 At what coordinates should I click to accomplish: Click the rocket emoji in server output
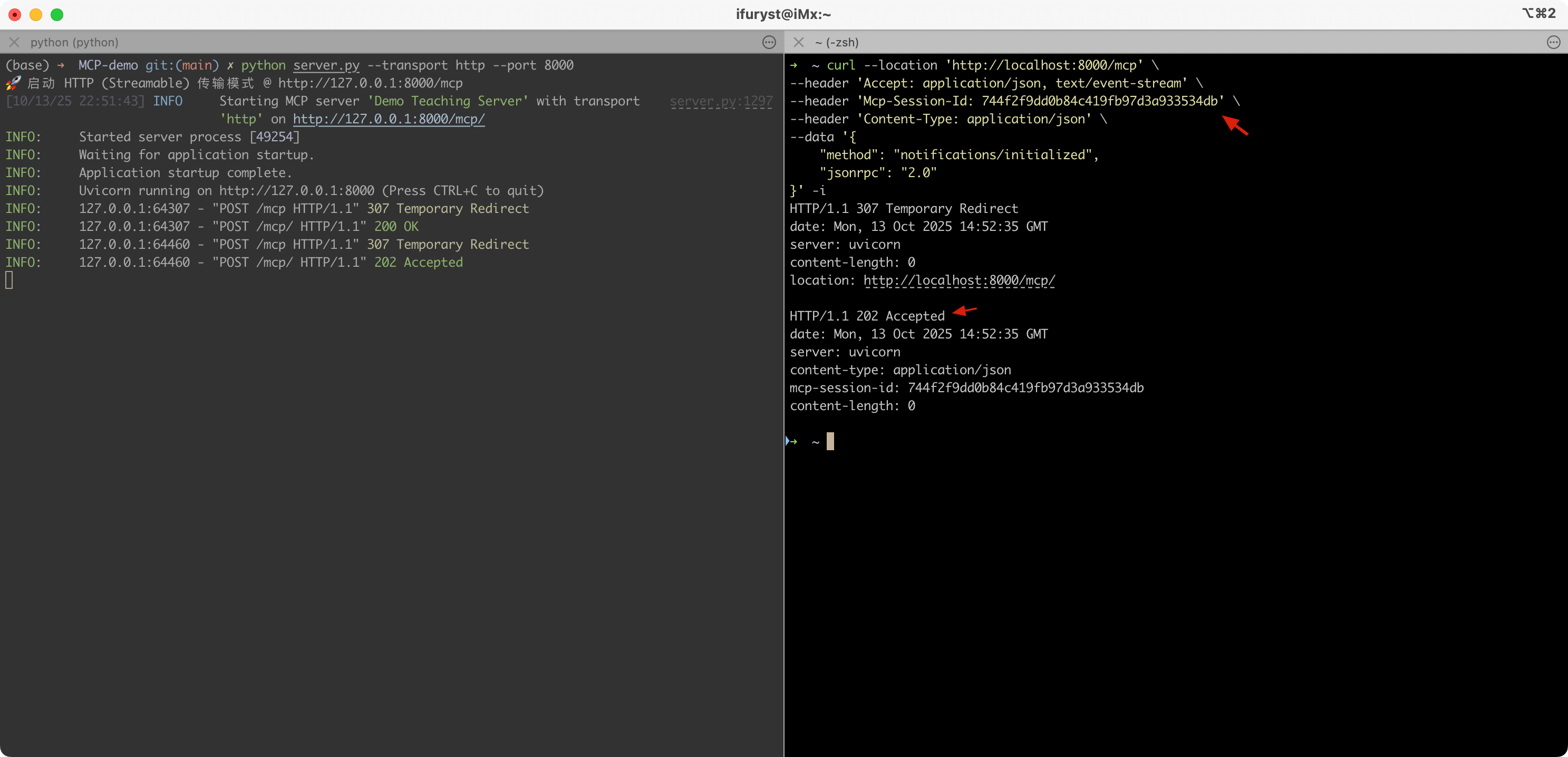[13, 83]
